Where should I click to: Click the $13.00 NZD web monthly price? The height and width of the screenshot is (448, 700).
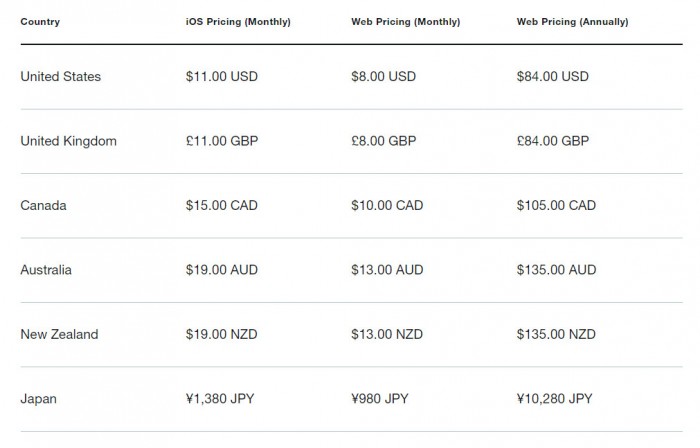click(387, 334)
